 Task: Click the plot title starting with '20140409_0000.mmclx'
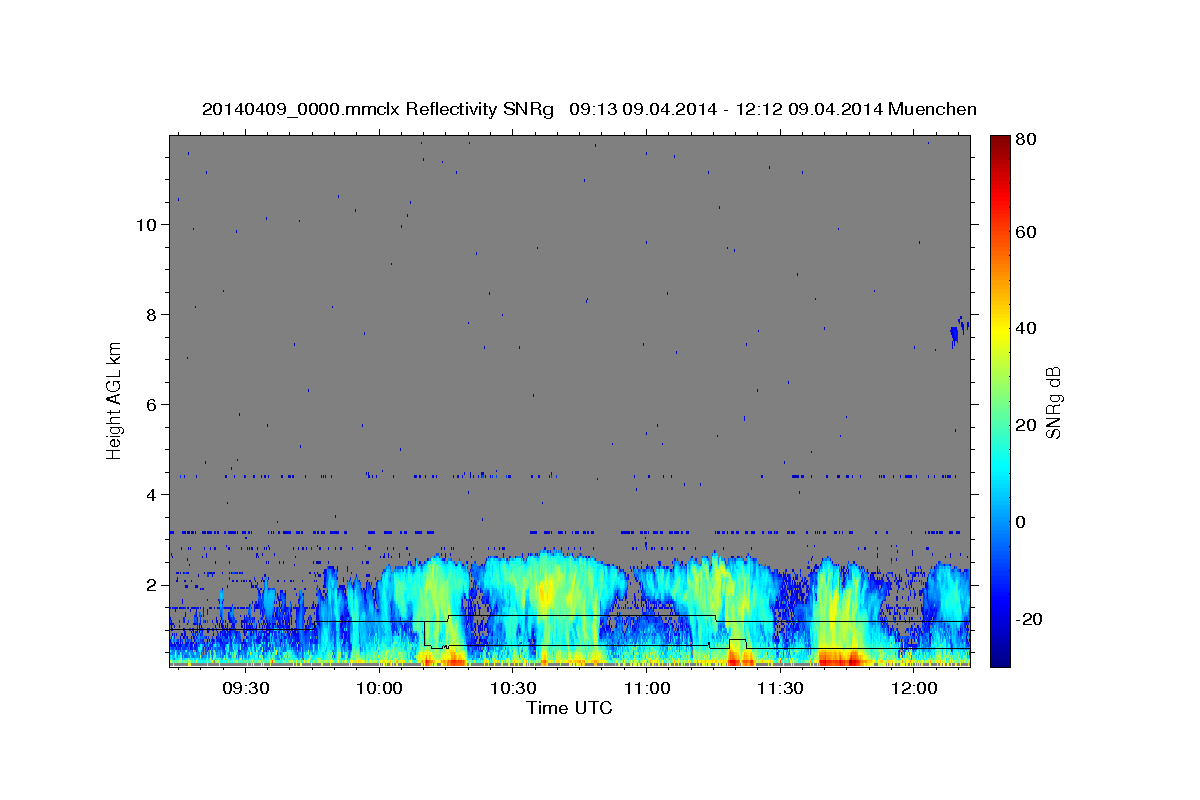pos(589,109)
